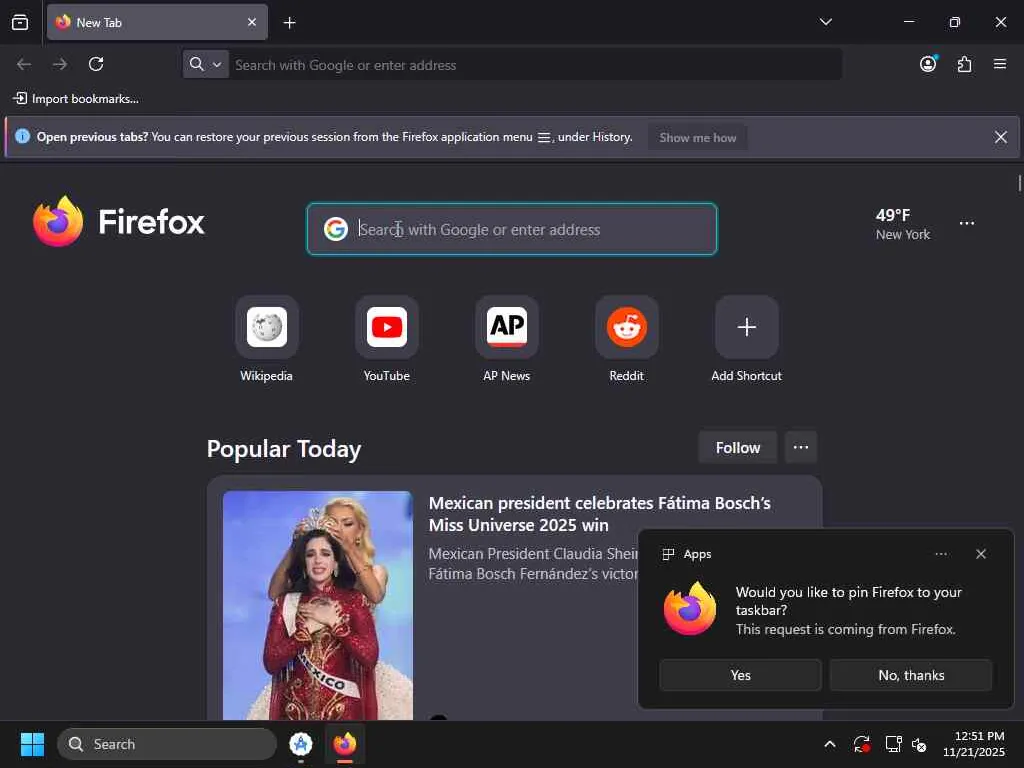The height and width of the screenshot is (768, 1024).
Task: Open Popular Today section options ellipsis
Action: [801, 447]
